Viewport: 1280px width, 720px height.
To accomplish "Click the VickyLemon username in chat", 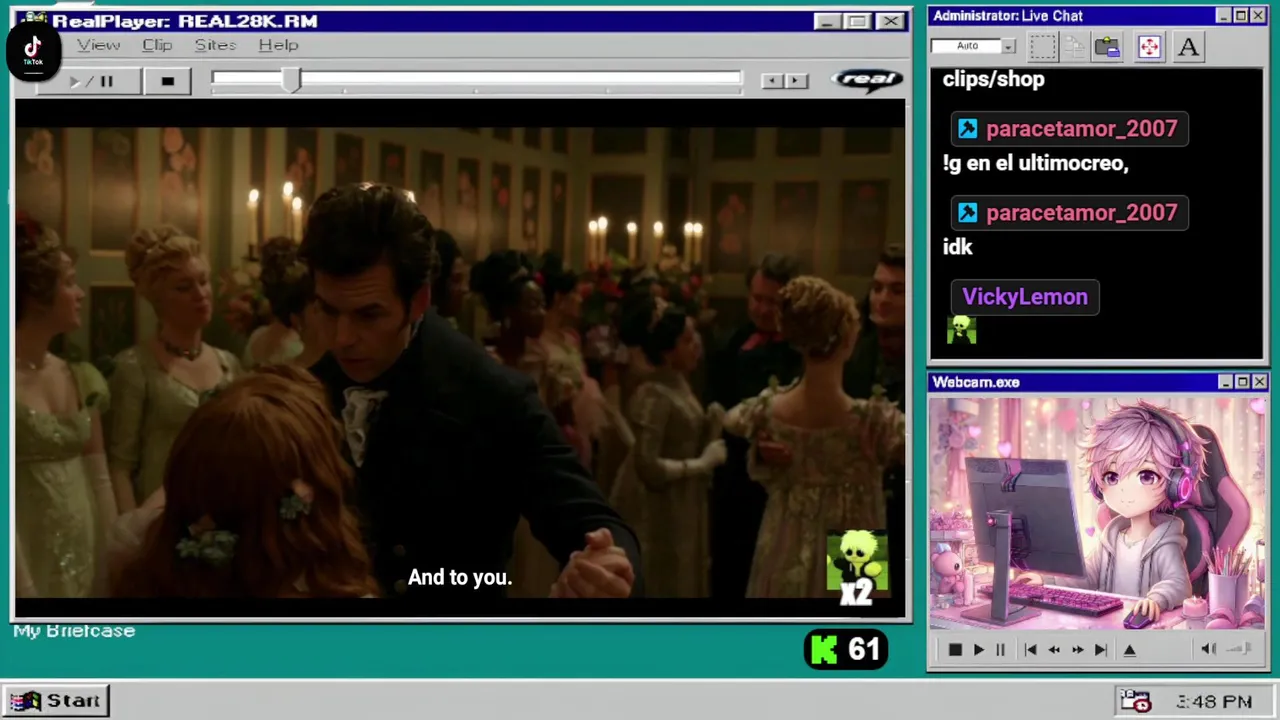I will click(1025, 297).
